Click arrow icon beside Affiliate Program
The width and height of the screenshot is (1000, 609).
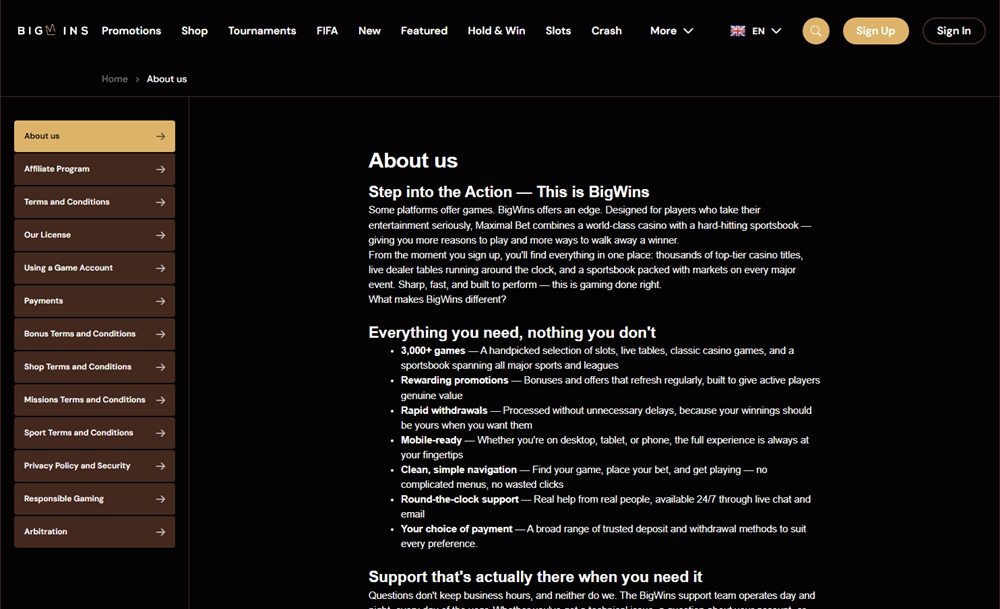160,169
